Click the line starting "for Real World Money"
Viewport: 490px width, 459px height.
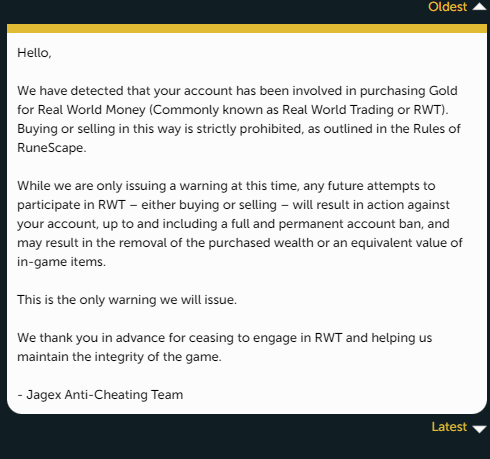tap(233, 110)
